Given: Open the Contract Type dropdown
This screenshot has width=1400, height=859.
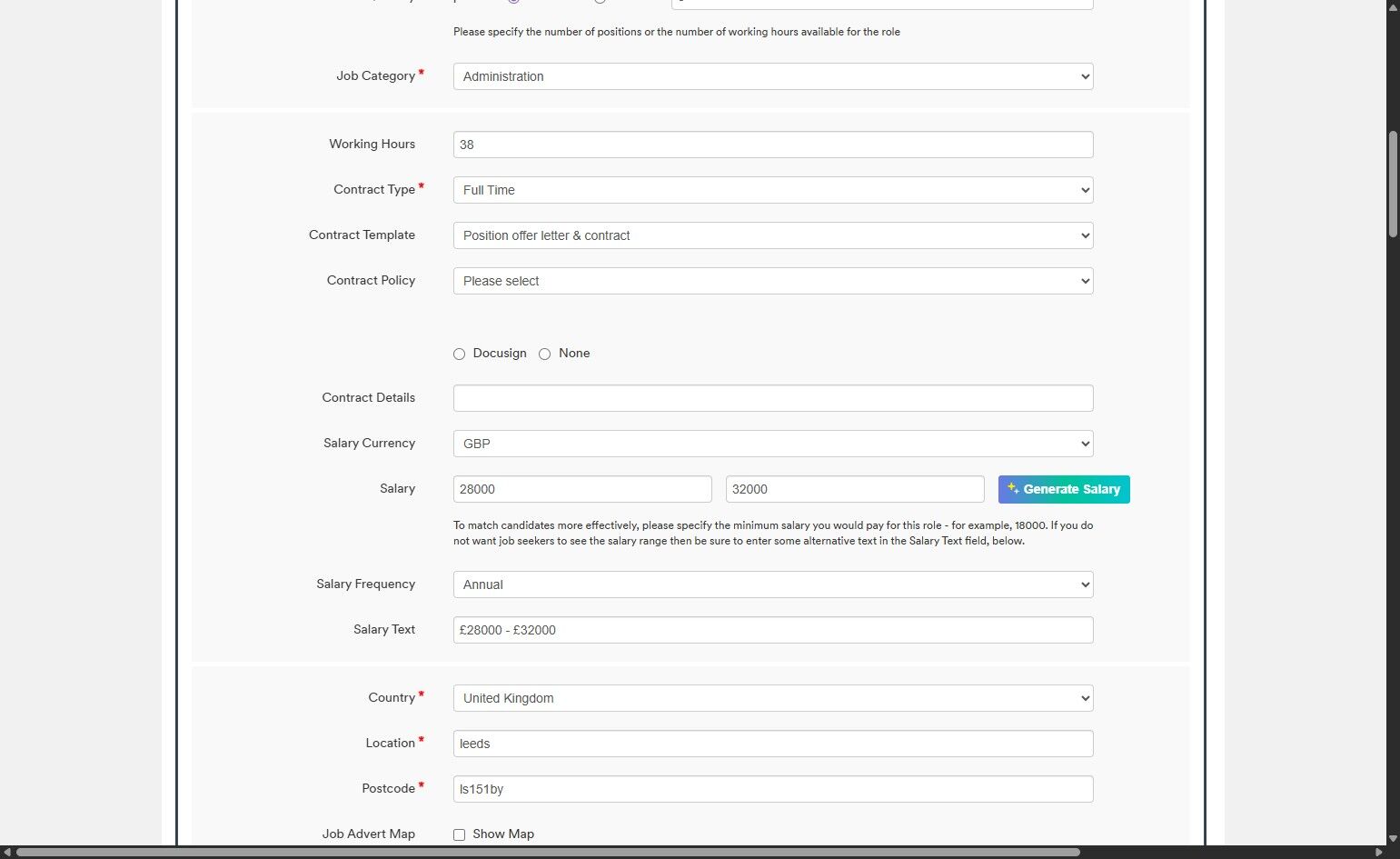Looking at the screenshot, I should [x=772, y=190].
